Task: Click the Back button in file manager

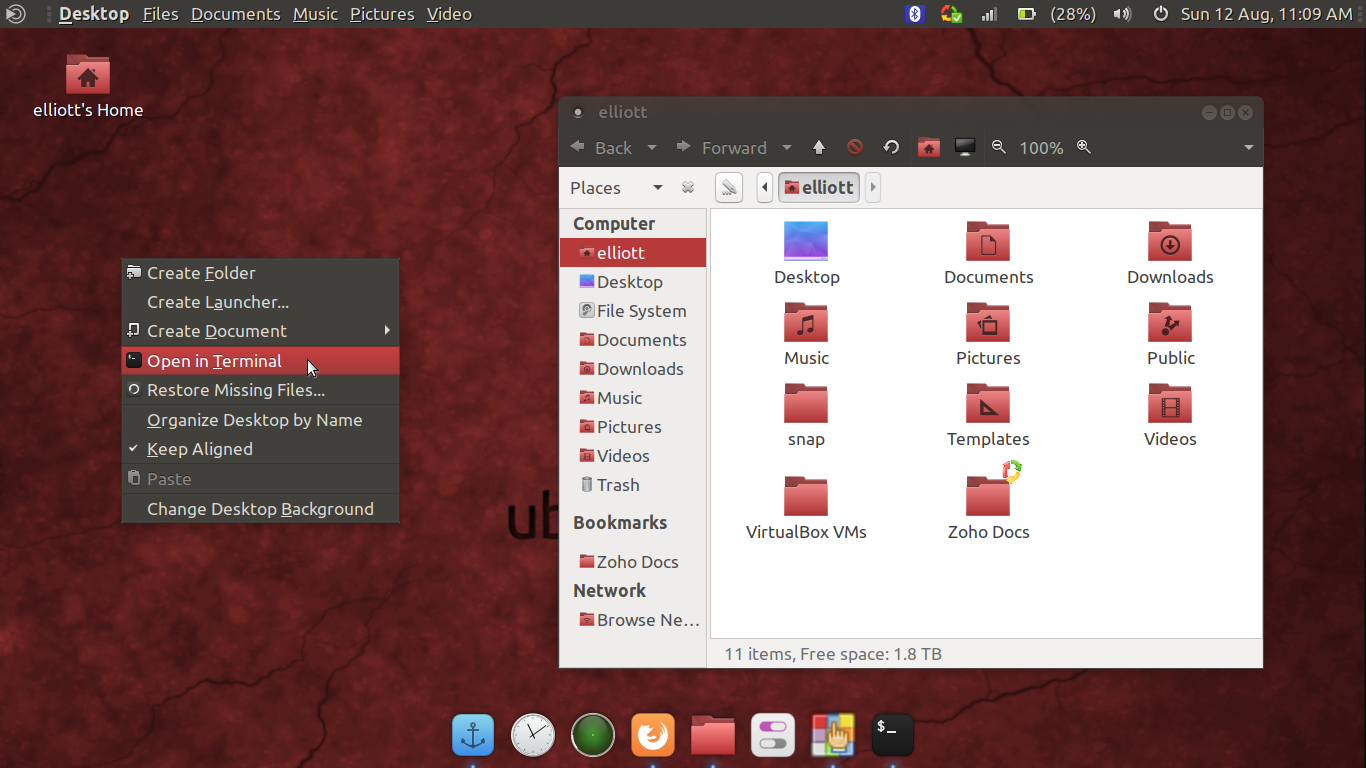Action: tap(601, 147)
